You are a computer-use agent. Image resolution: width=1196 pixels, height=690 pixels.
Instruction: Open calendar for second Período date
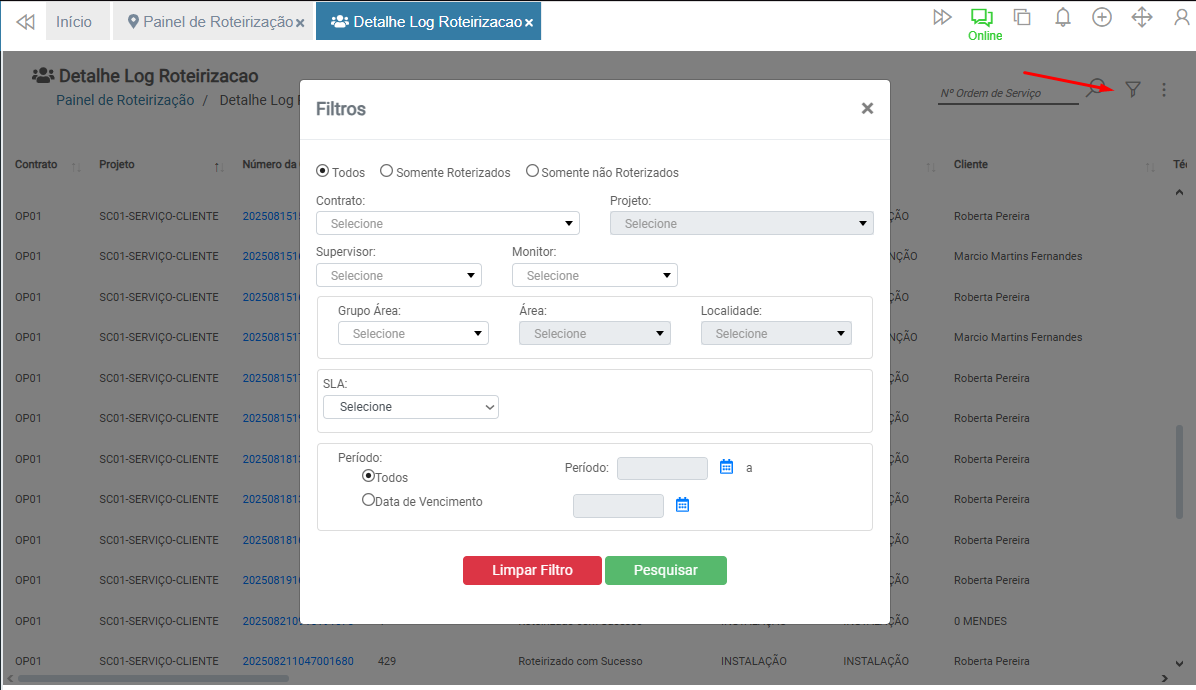683,505
